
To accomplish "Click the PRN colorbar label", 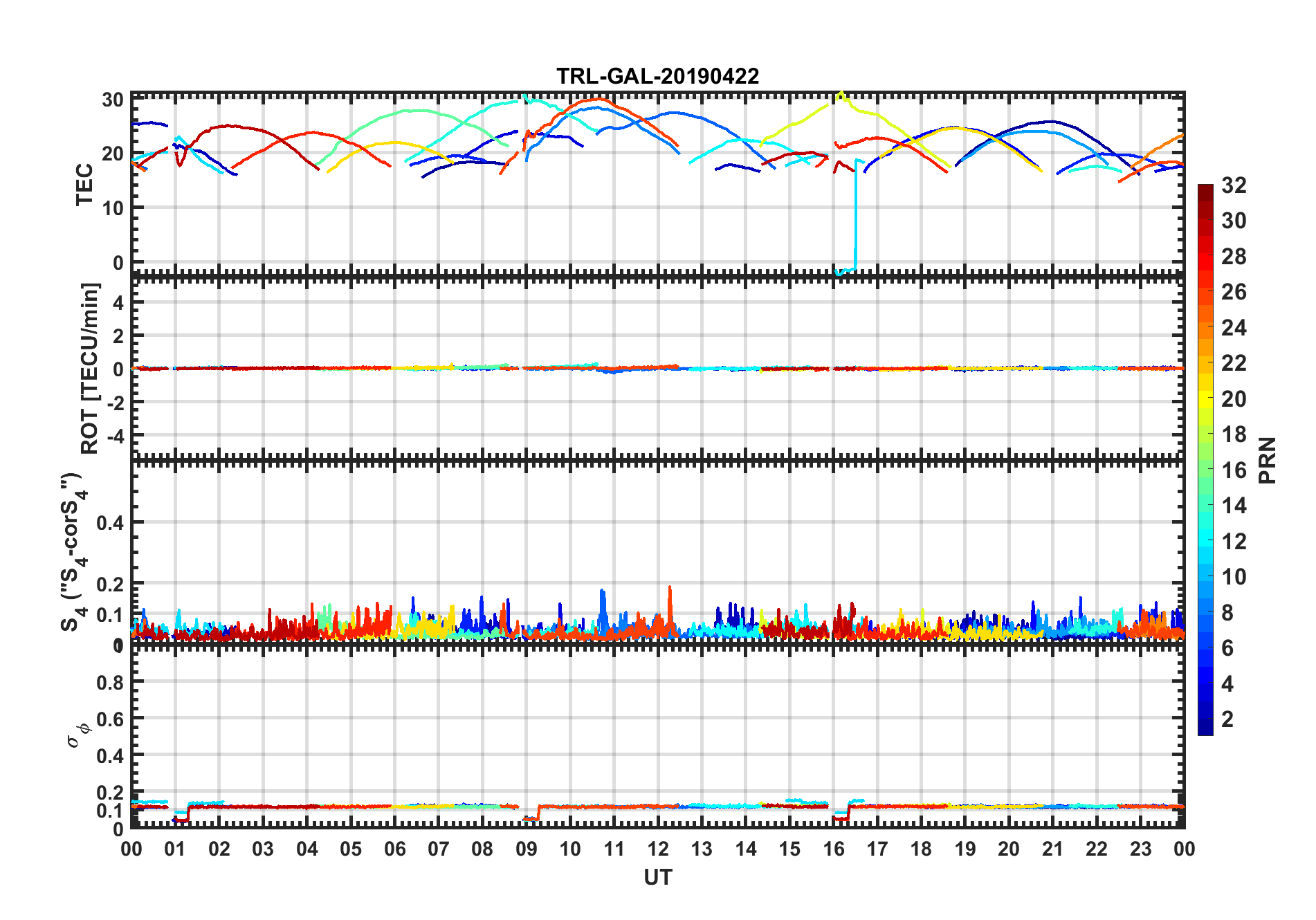I will (x=1268, y=460).
